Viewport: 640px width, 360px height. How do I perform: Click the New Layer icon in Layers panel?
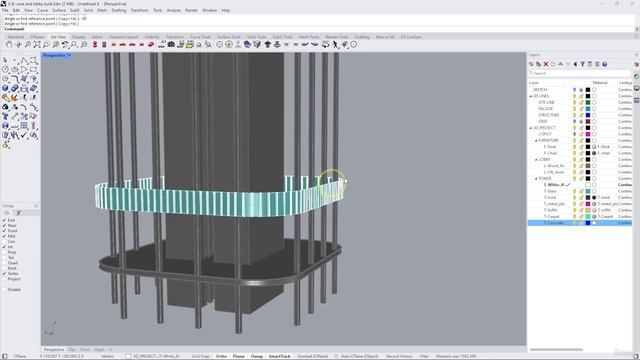click(x=531, y=64)
